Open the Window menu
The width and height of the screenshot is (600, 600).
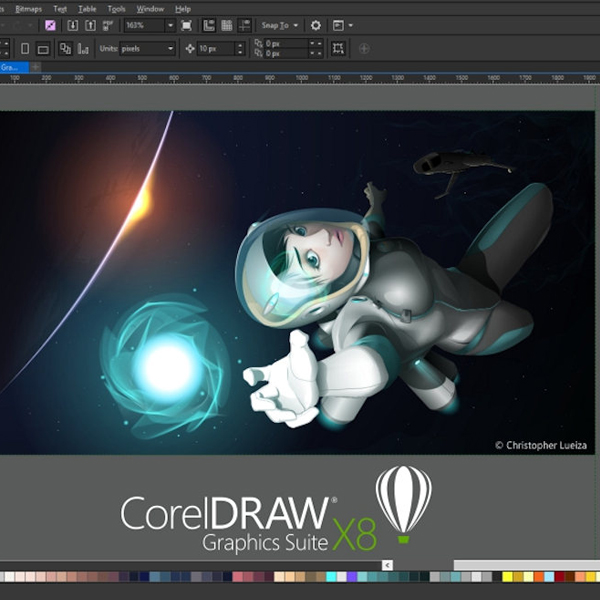(150, 8)
